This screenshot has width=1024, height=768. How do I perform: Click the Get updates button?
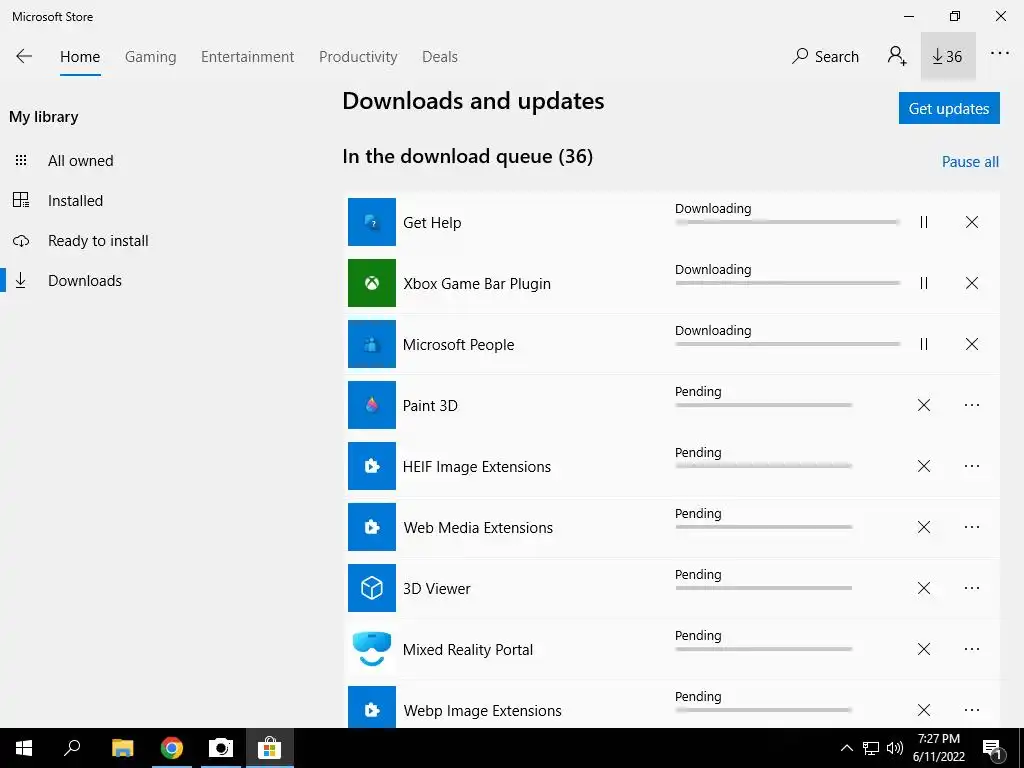949,108
